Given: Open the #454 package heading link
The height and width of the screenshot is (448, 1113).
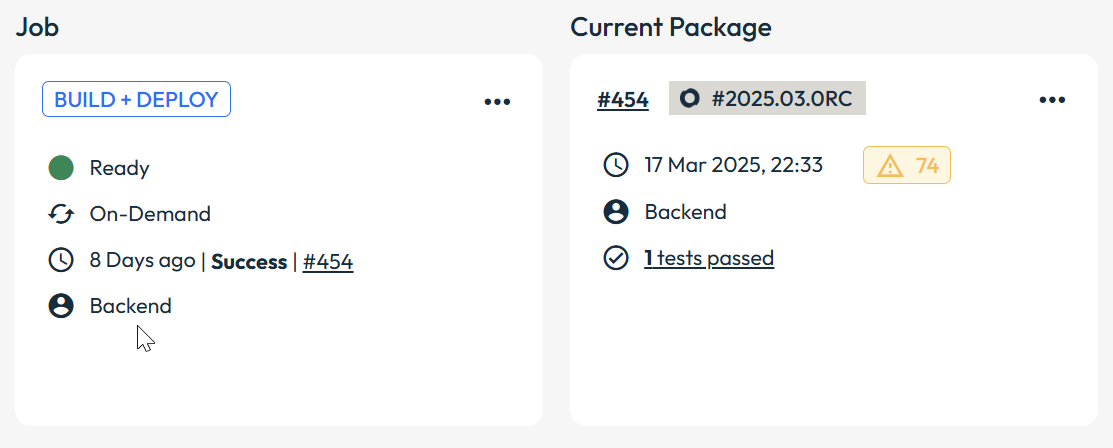Looking at the screenshot, I should click(622, 100).
